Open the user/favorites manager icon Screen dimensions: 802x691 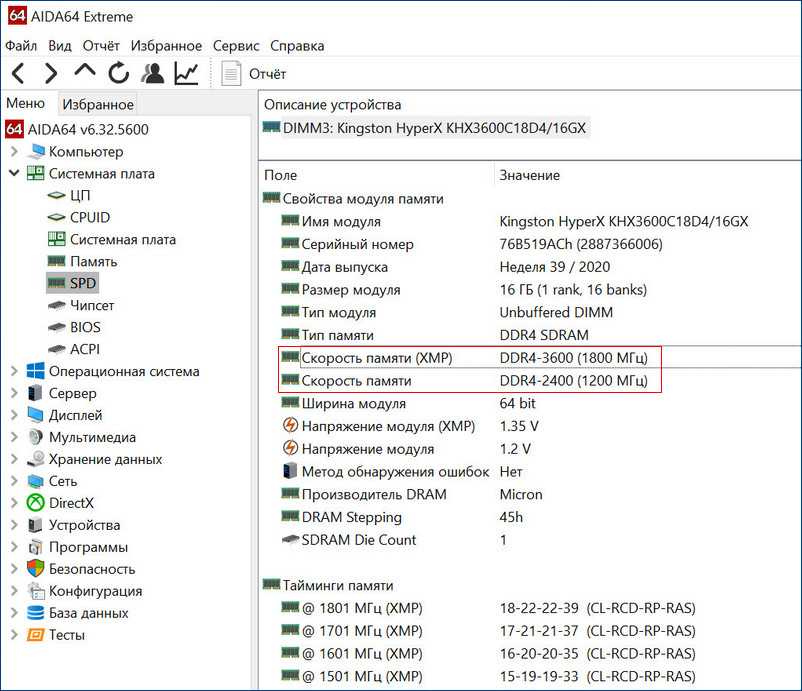pos(152,73)
